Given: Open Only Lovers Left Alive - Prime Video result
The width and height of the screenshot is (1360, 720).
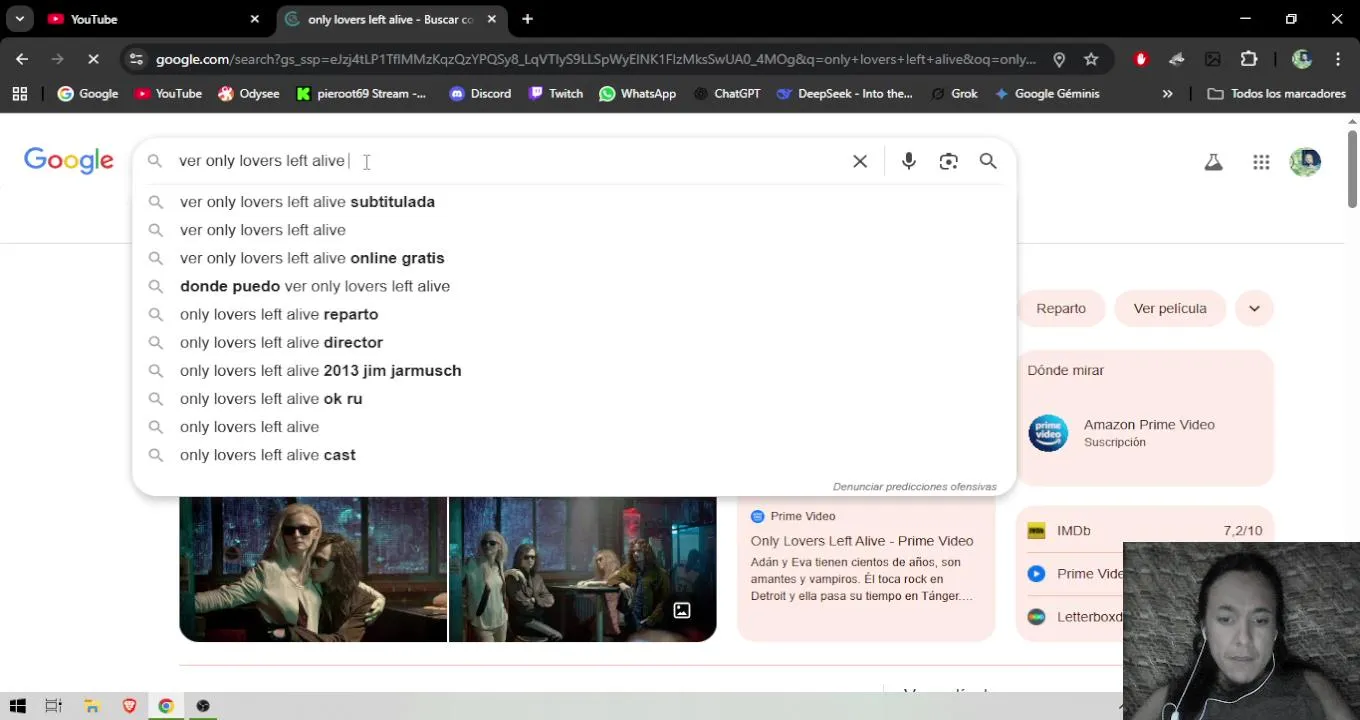Looking at the screenshot, I should click(862, 541).
